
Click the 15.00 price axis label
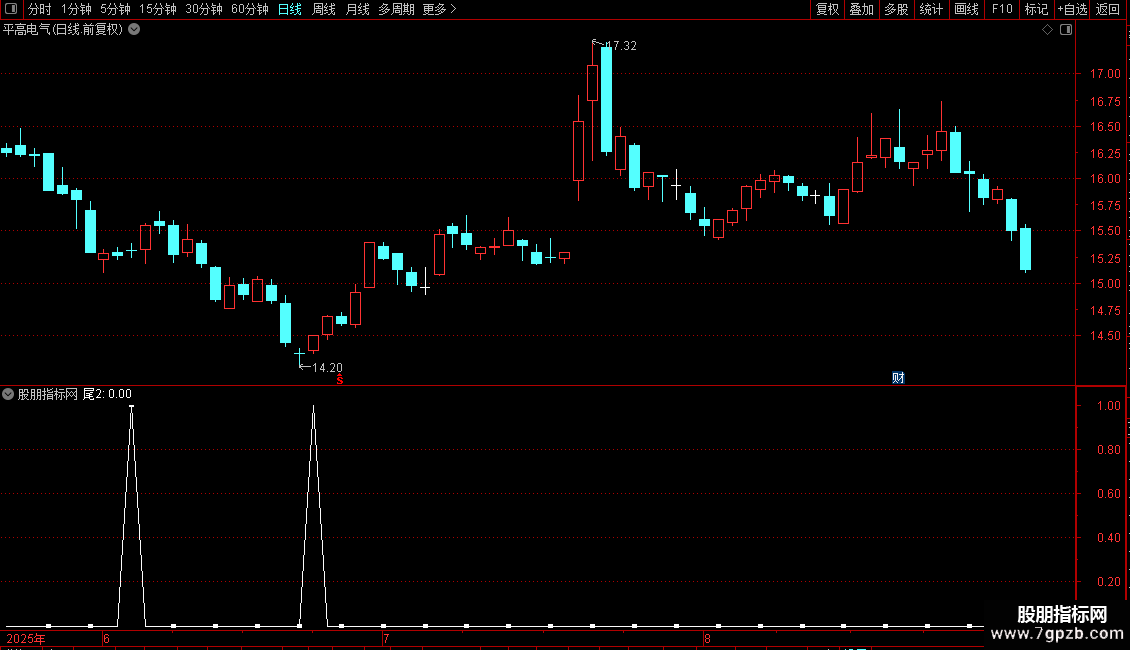click(1105, 284)
